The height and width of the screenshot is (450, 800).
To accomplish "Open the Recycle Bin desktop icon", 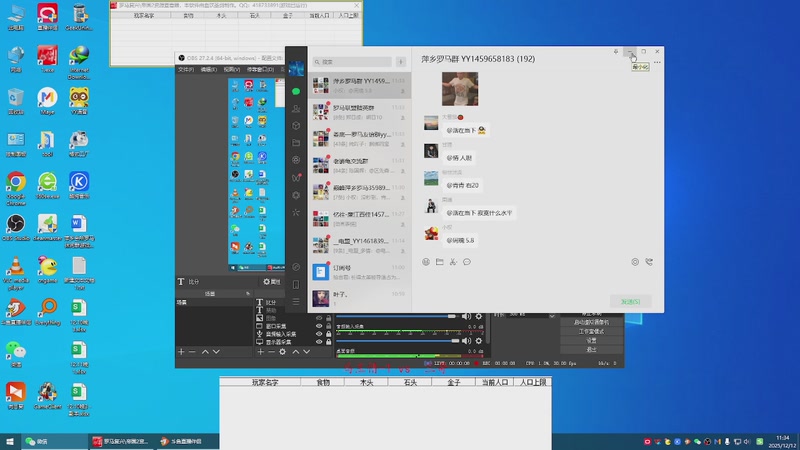I will [16, 101].
